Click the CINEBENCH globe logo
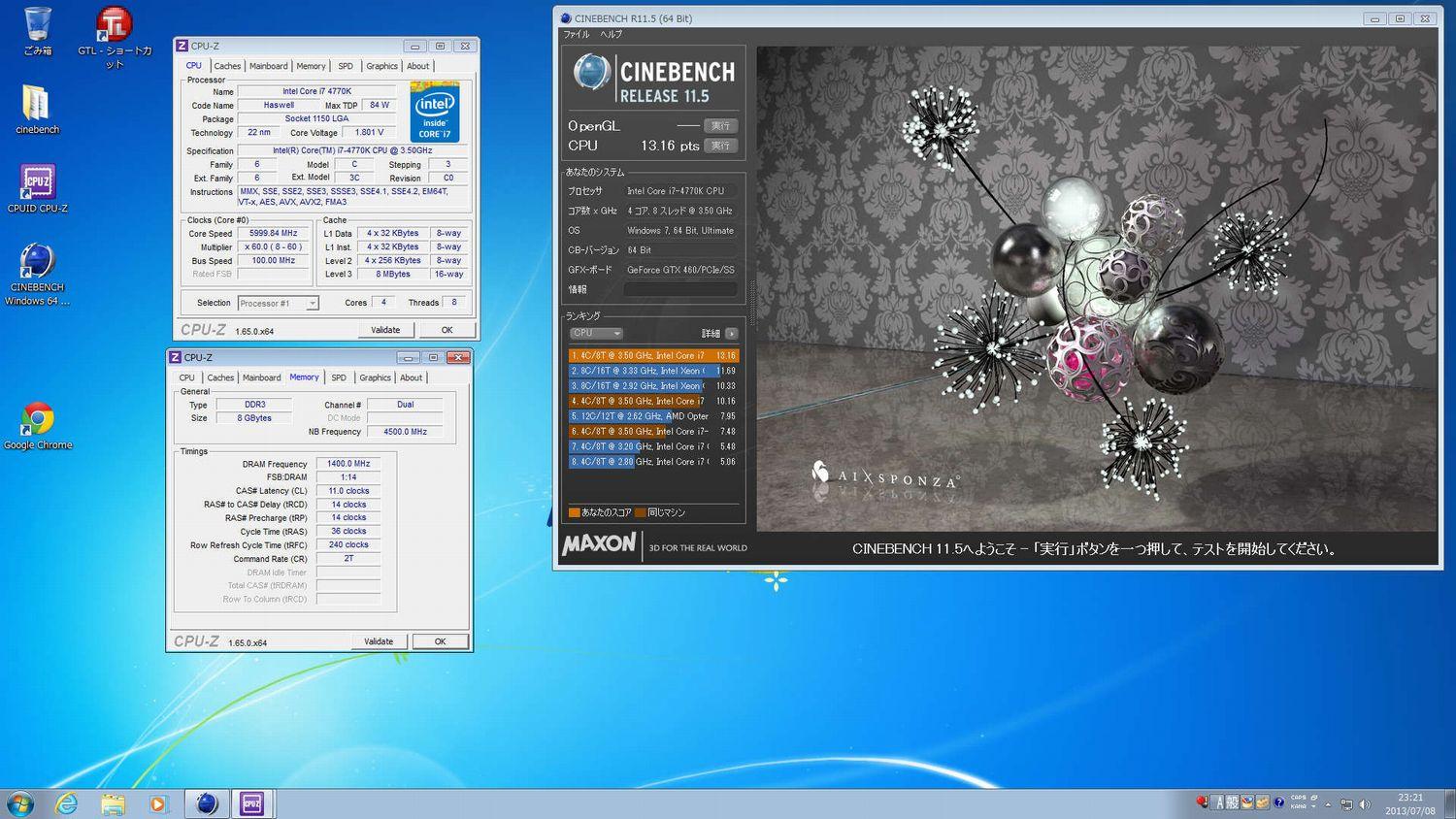The height and width of the screenshot is (819, 1456). pos(591,74)
